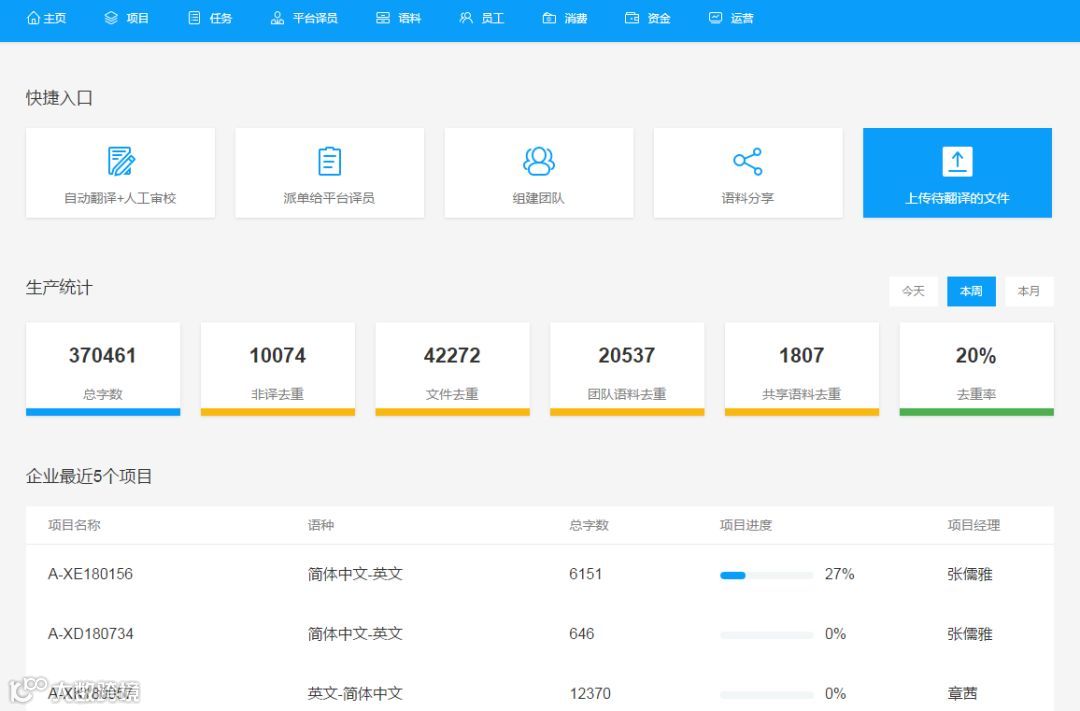This screenshot has width=1080, height=711.
Task: Click the clipboard icon for 派单给平台译员
Action: (329, 161)
